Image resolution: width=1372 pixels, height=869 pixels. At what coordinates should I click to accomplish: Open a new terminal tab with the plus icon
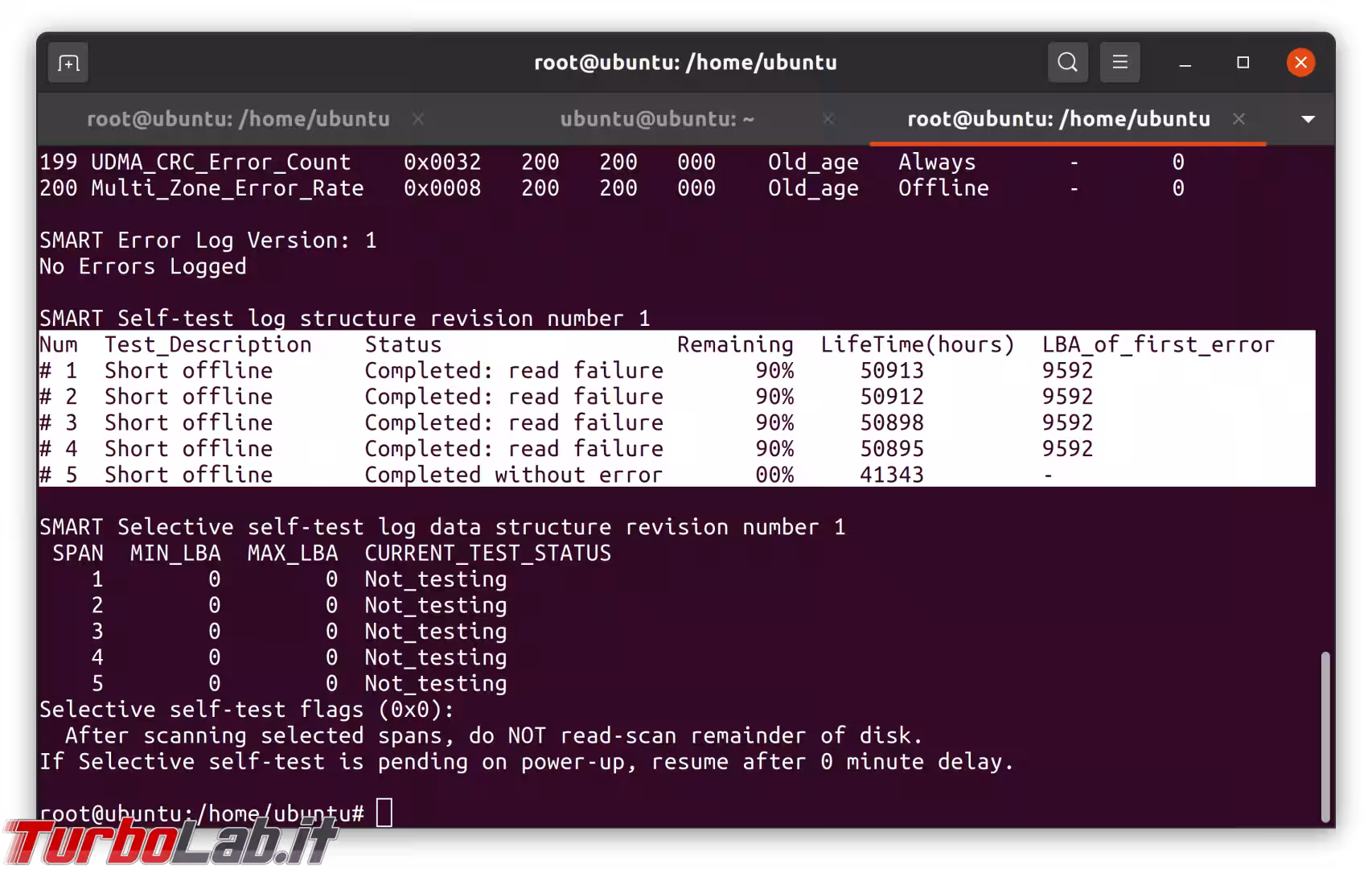pyautogui.click(x=68, y=63)
